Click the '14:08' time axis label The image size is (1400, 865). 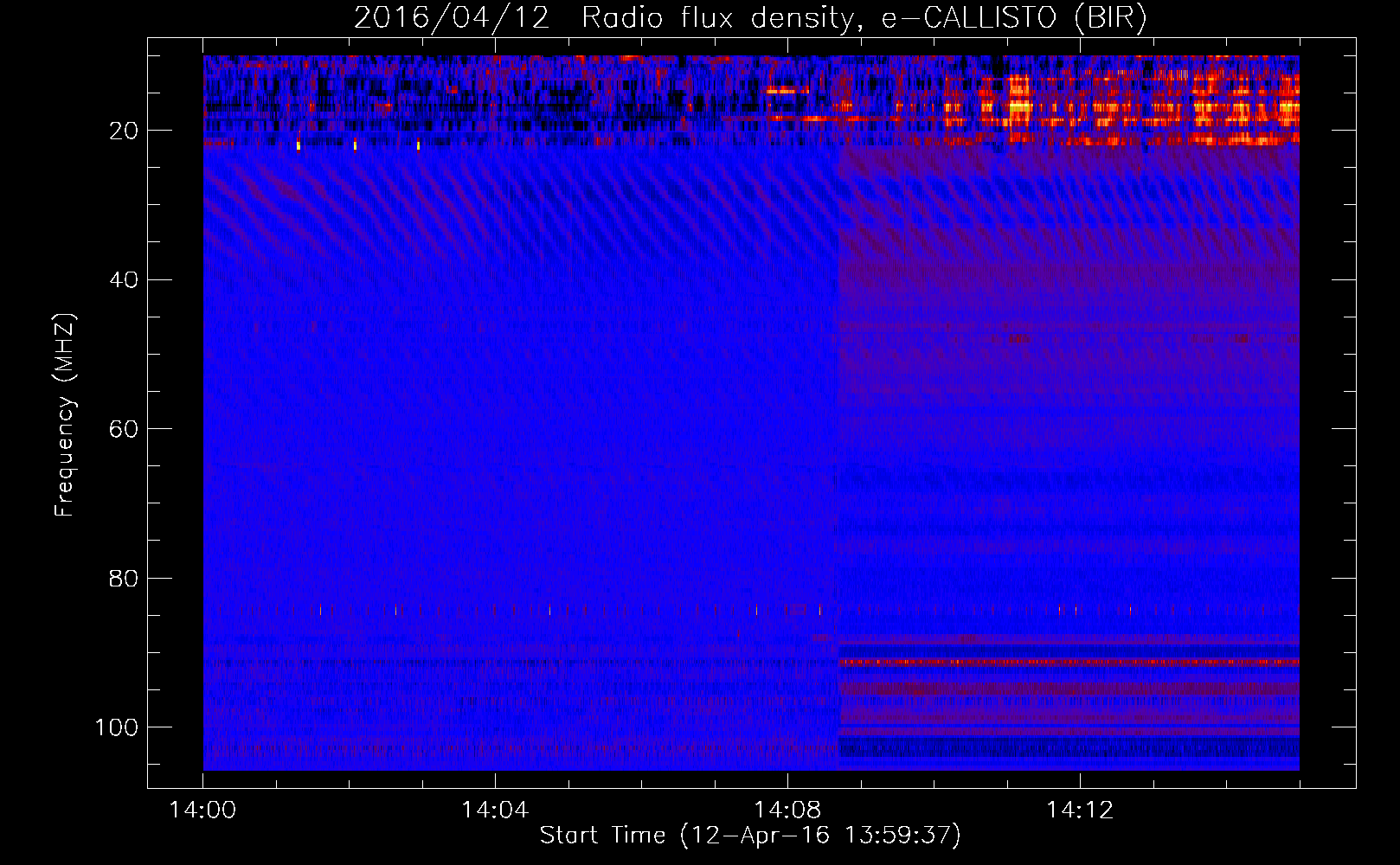[x=787, y=811]
